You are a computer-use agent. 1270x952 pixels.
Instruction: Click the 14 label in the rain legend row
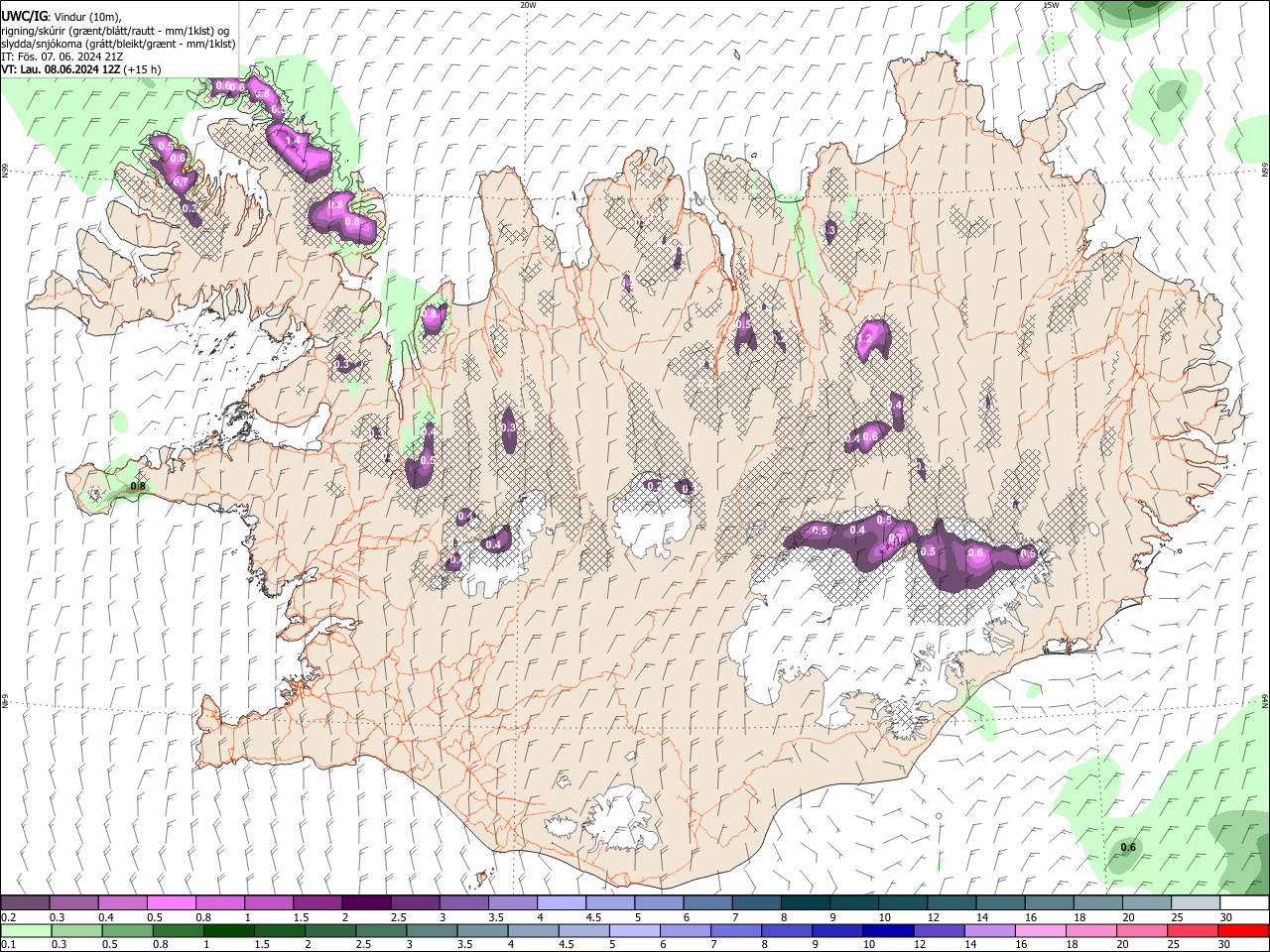pyautogui.click(x=969, y=944)
